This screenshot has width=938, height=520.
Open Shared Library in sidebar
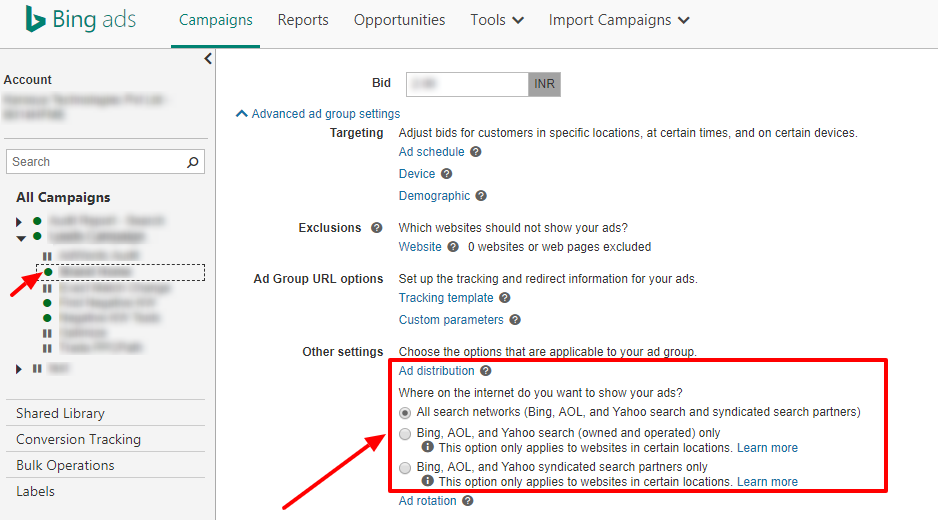(x=60, y=413)
